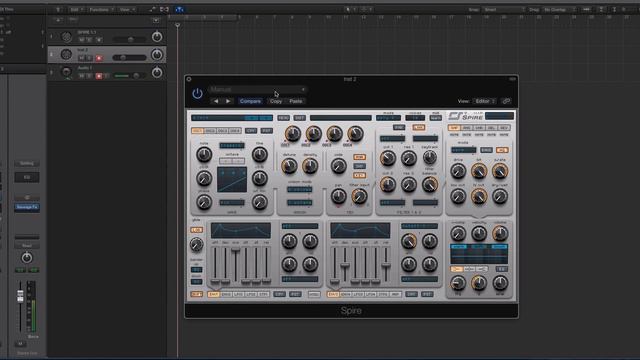Click the Spire oscillator note knob
Image resolution: width=640 pixels, height=360 pixels.
tap(204, 154)
